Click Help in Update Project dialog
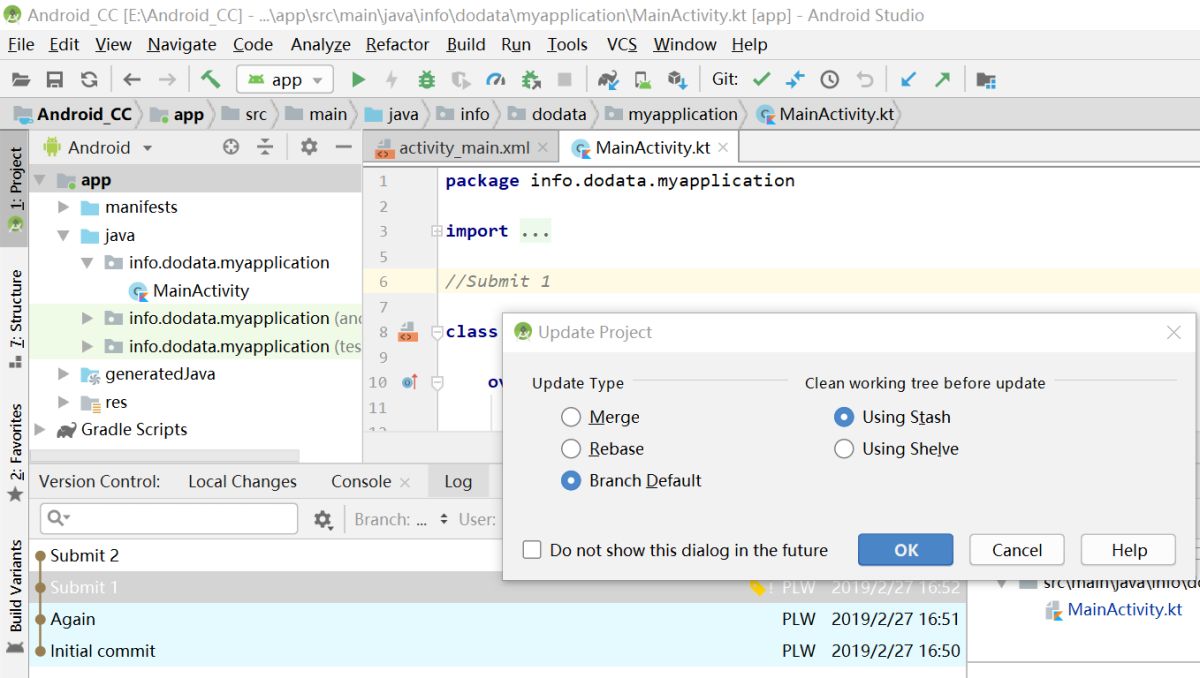 (1129, 550)
